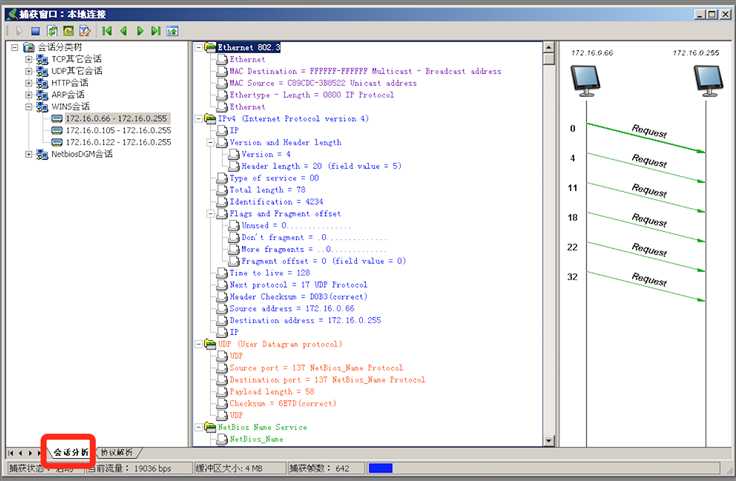The width and height of the screenshot is (736, 481).
Task: Select Payload length = 58 field
Action: pos(272,391)
